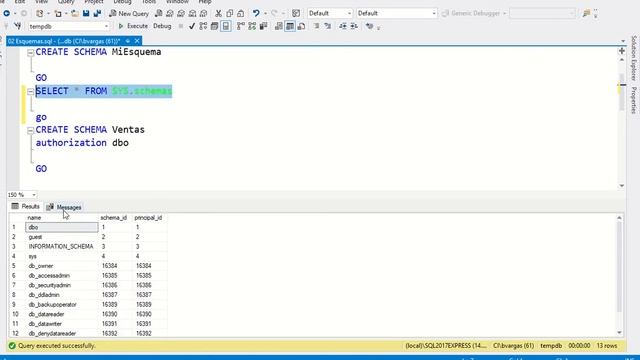
Task: Close the 02 Esquemas.sql tab
Action: (137, 41)
